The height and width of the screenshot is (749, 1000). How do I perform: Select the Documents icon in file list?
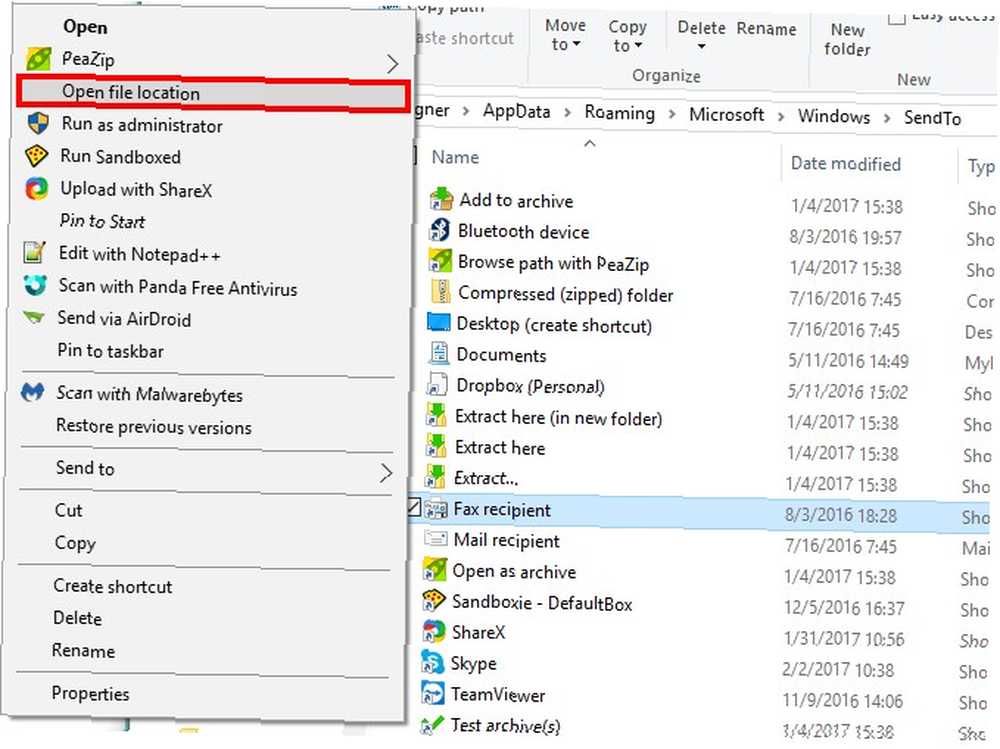point(439,353)
